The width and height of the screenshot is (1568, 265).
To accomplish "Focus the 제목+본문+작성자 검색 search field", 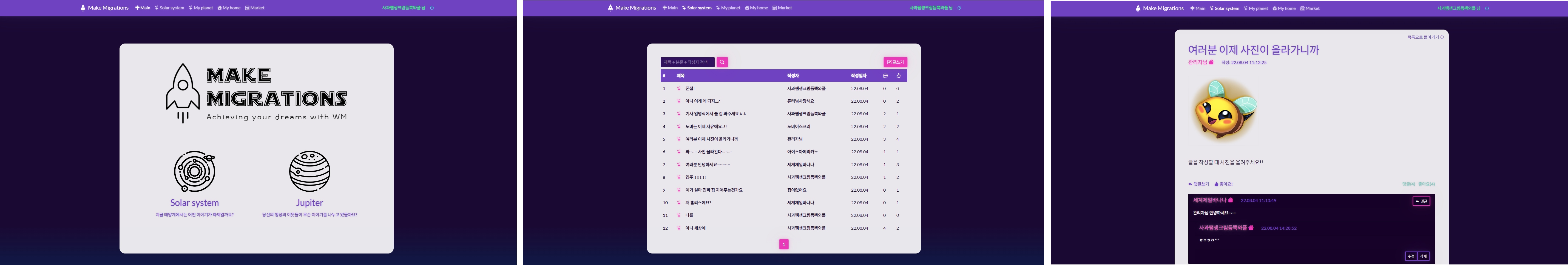I will tap(687, 62).
